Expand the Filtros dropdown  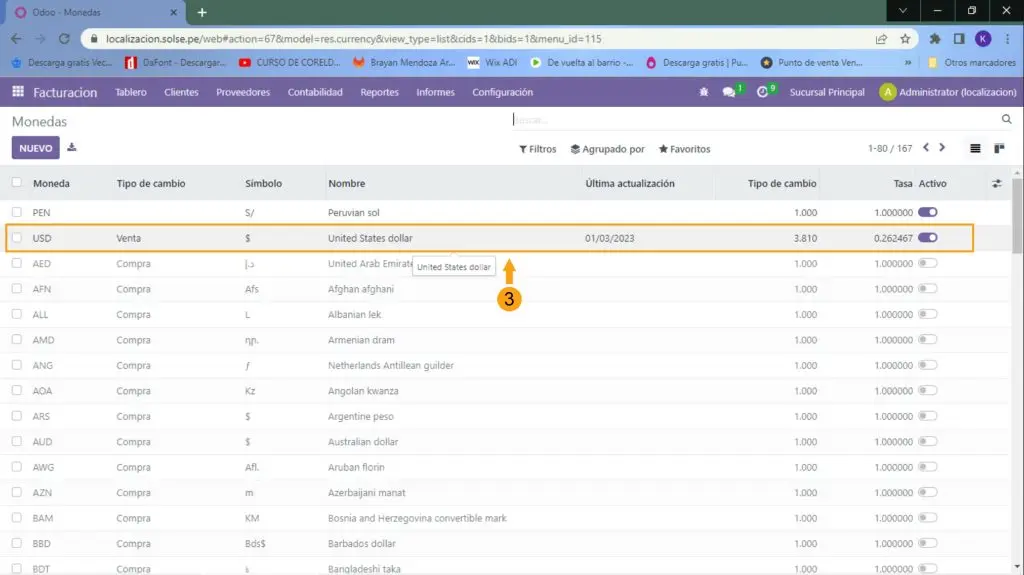537,149
